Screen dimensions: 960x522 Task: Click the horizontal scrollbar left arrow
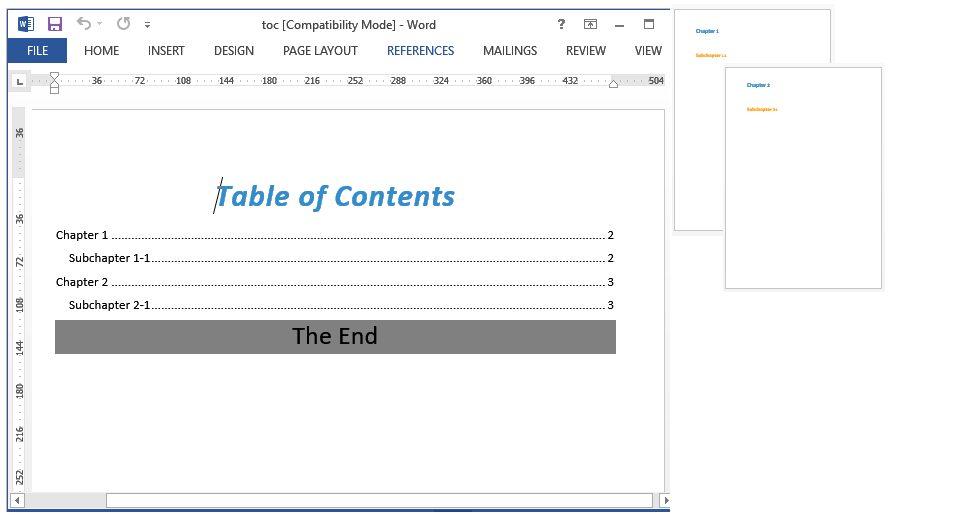point(16,500)
